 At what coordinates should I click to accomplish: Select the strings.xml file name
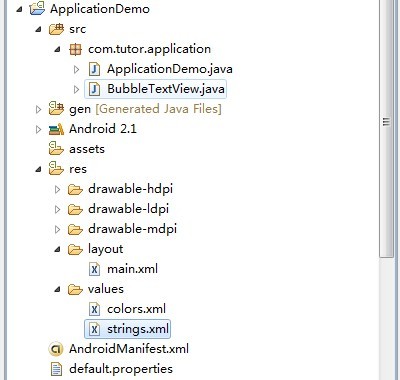point(138,329)
